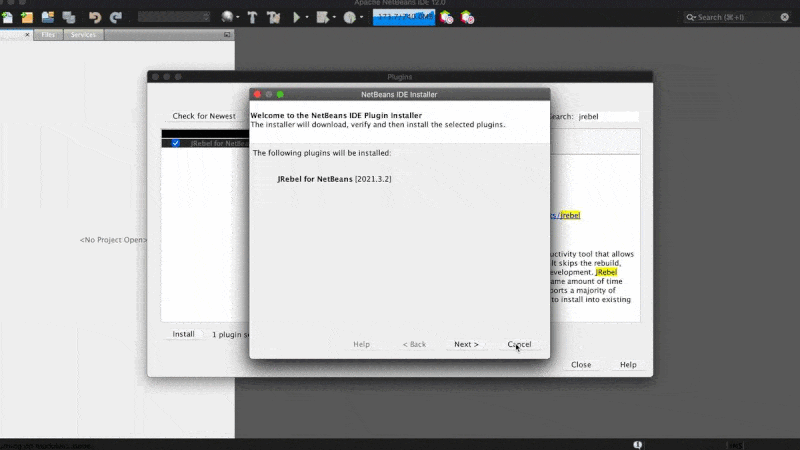Click Help button in Plugins window
800x450 pixels.
628,365
